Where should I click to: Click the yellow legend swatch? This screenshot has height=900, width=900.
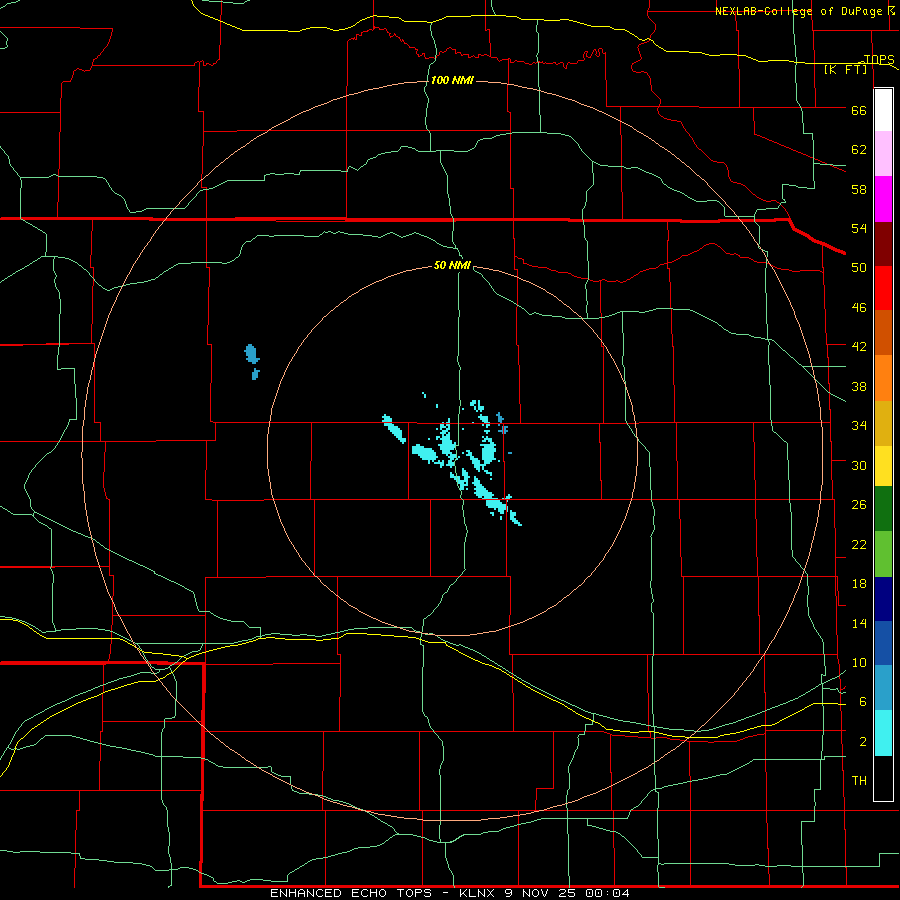click(883, 465)
